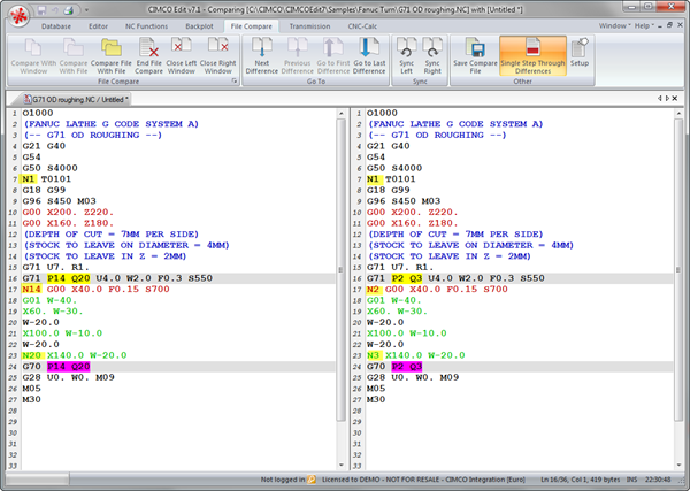Screen dimensions: 690x491
Task: Open the Help menu
Action: 644,26
